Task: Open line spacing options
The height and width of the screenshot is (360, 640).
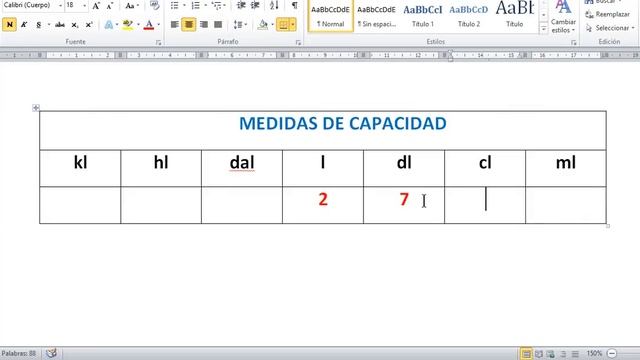Action: pyautogui.click(x=240, y=25)
